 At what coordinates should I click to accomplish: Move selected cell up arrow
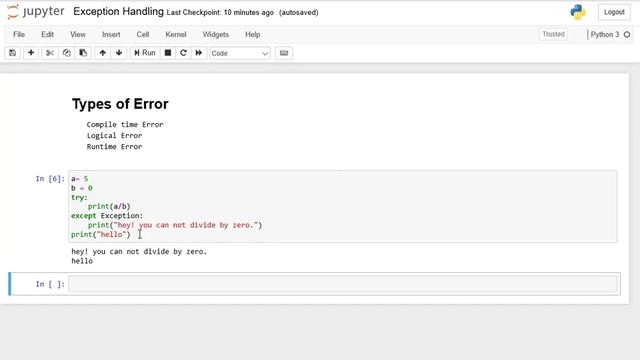pyautogui.click(x=102, y=53)
